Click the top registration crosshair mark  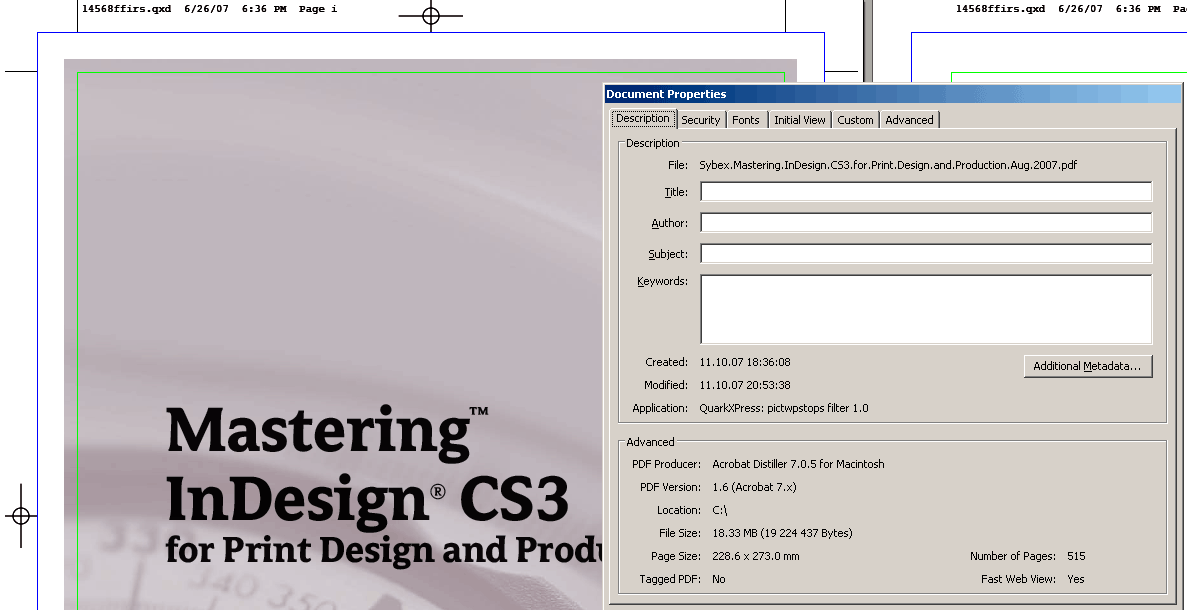tap(431, 15)
